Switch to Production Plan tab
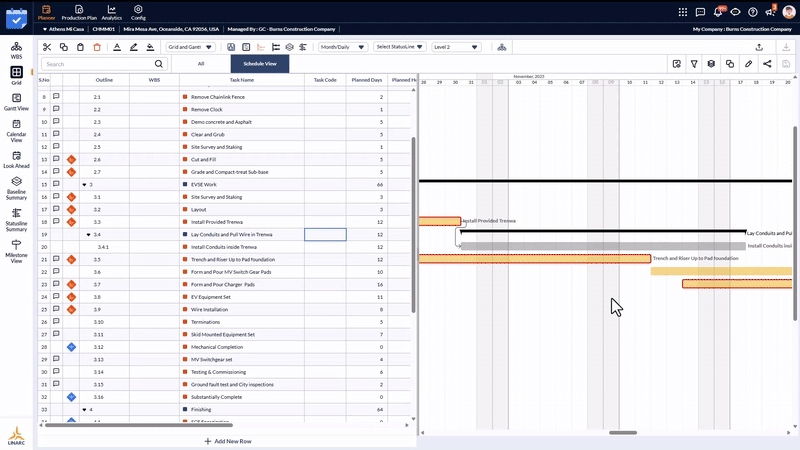Image resolution: width=800 pixels, height=450 pixels. pyautogui.click(x=79, y=12)
